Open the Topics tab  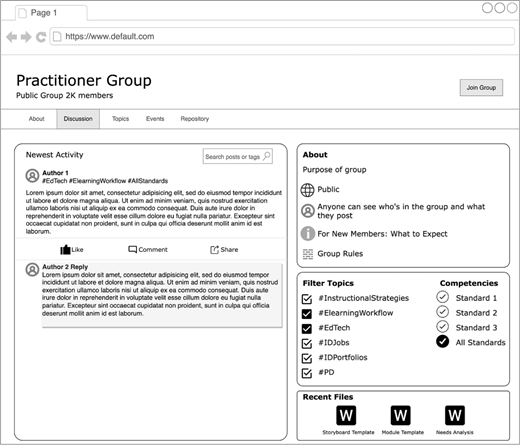(120, 119)
